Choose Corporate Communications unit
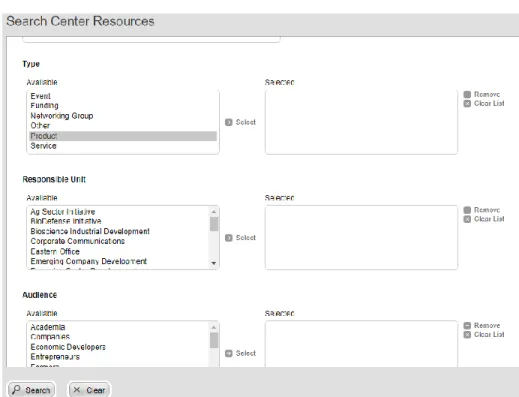 [x=119, y=241]
